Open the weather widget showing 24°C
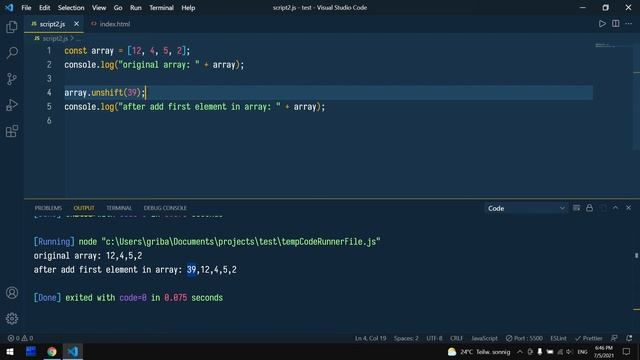This screenshot has height=360, width=640. [479, 352]
